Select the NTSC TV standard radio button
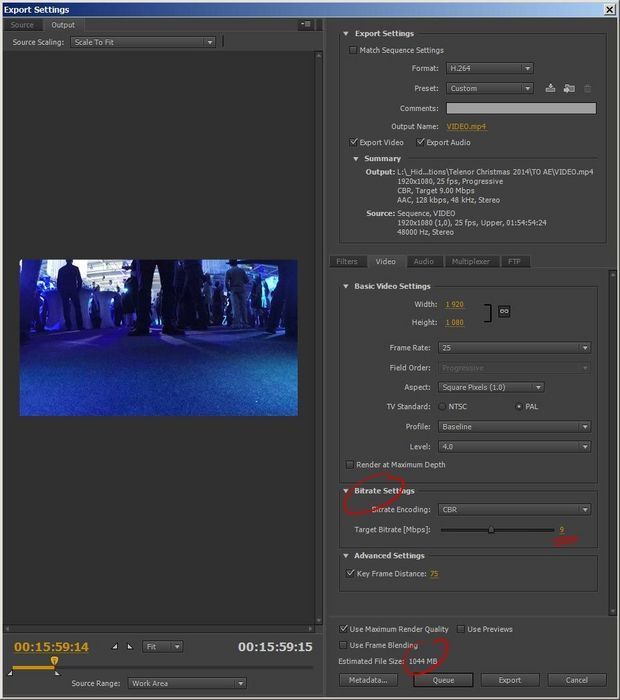Image resolution: width=620 pixels, height=700 pixels. pyautogui.click(x=441, y=406)
